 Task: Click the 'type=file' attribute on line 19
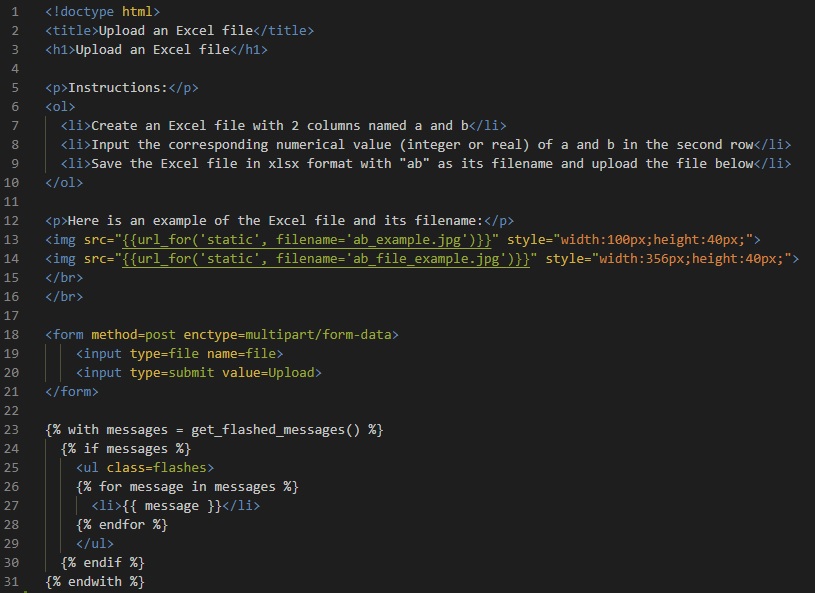click(164, 354)
